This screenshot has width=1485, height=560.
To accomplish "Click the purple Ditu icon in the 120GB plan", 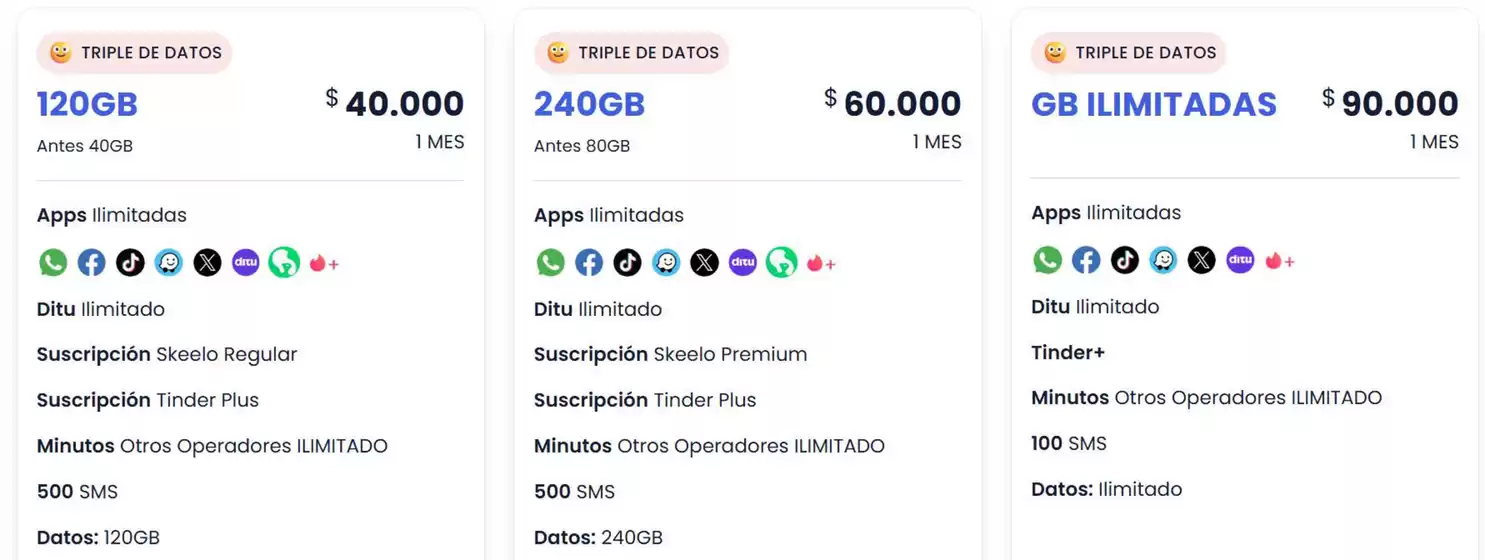I will (245, 263).
